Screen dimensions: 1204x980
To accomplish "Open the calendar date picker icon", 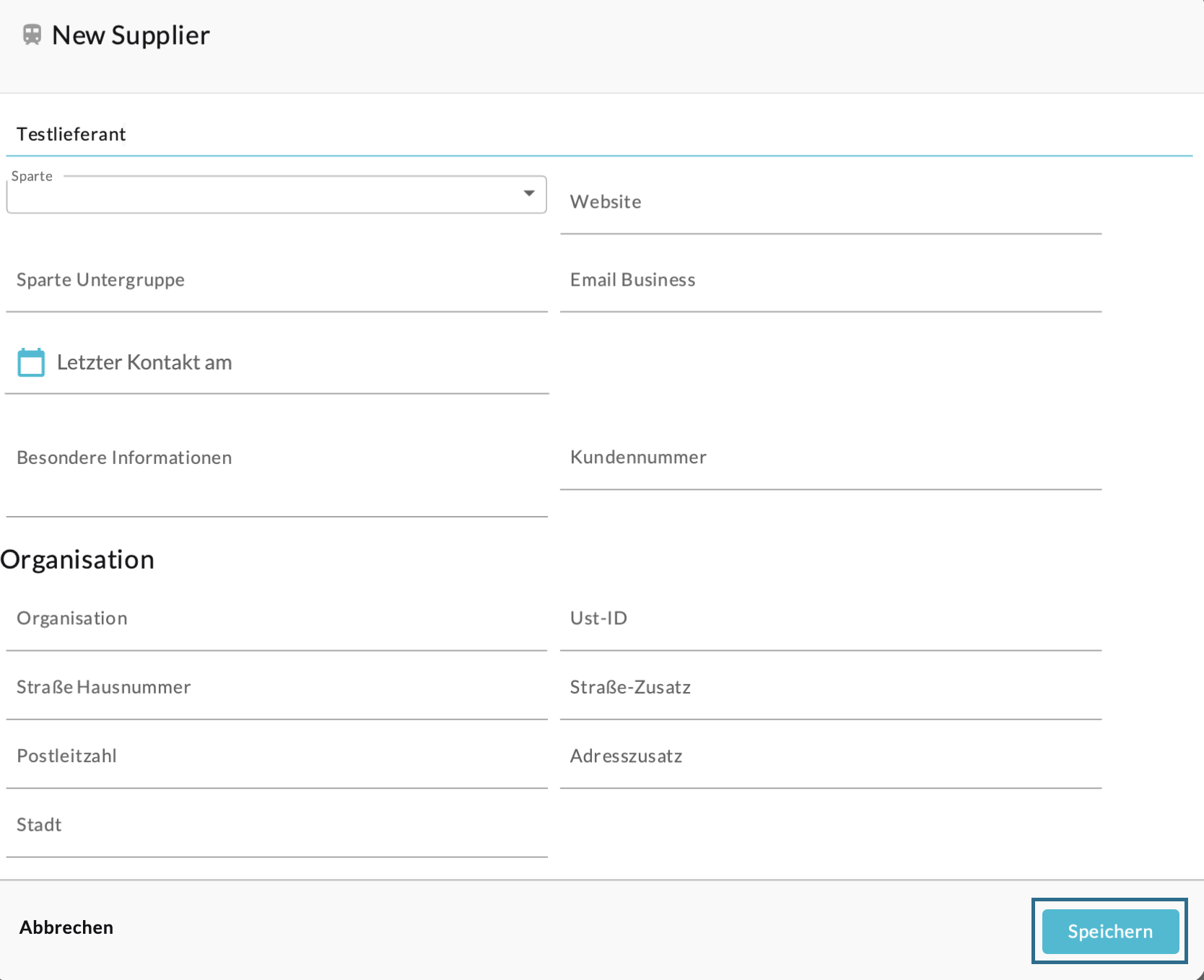I will [x=31, y=362].
